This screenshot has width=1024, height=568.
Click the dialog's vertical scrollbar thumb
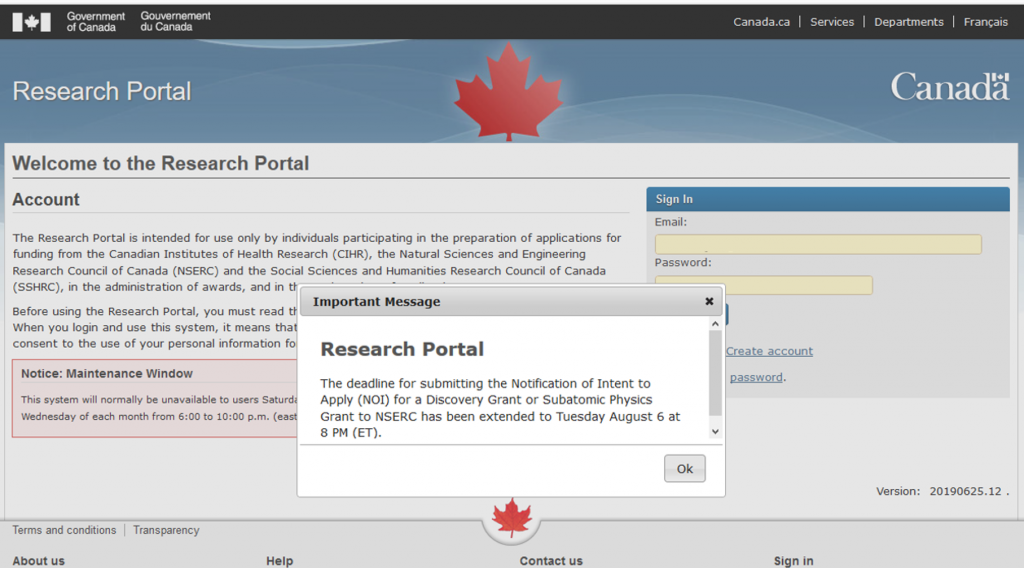[715, 373]
